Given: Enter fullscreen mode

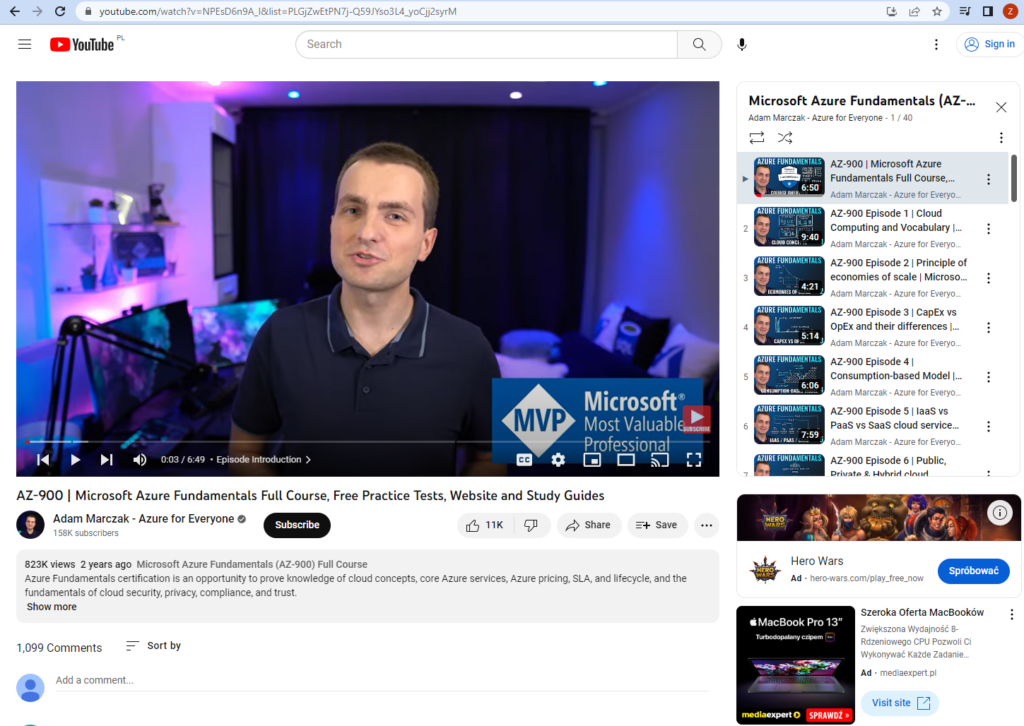Looking at the screenshot, I should coord(694,460).
